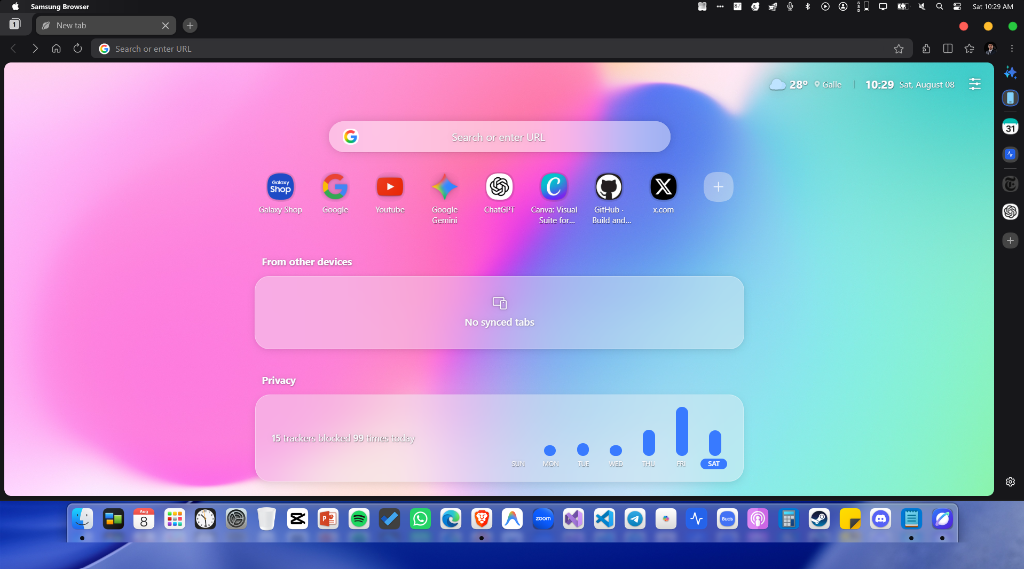Image resolution: width=1024 pixels, height=569 pixels.
Task: Open the extensions toolbar icon
Action: (926, 49)
